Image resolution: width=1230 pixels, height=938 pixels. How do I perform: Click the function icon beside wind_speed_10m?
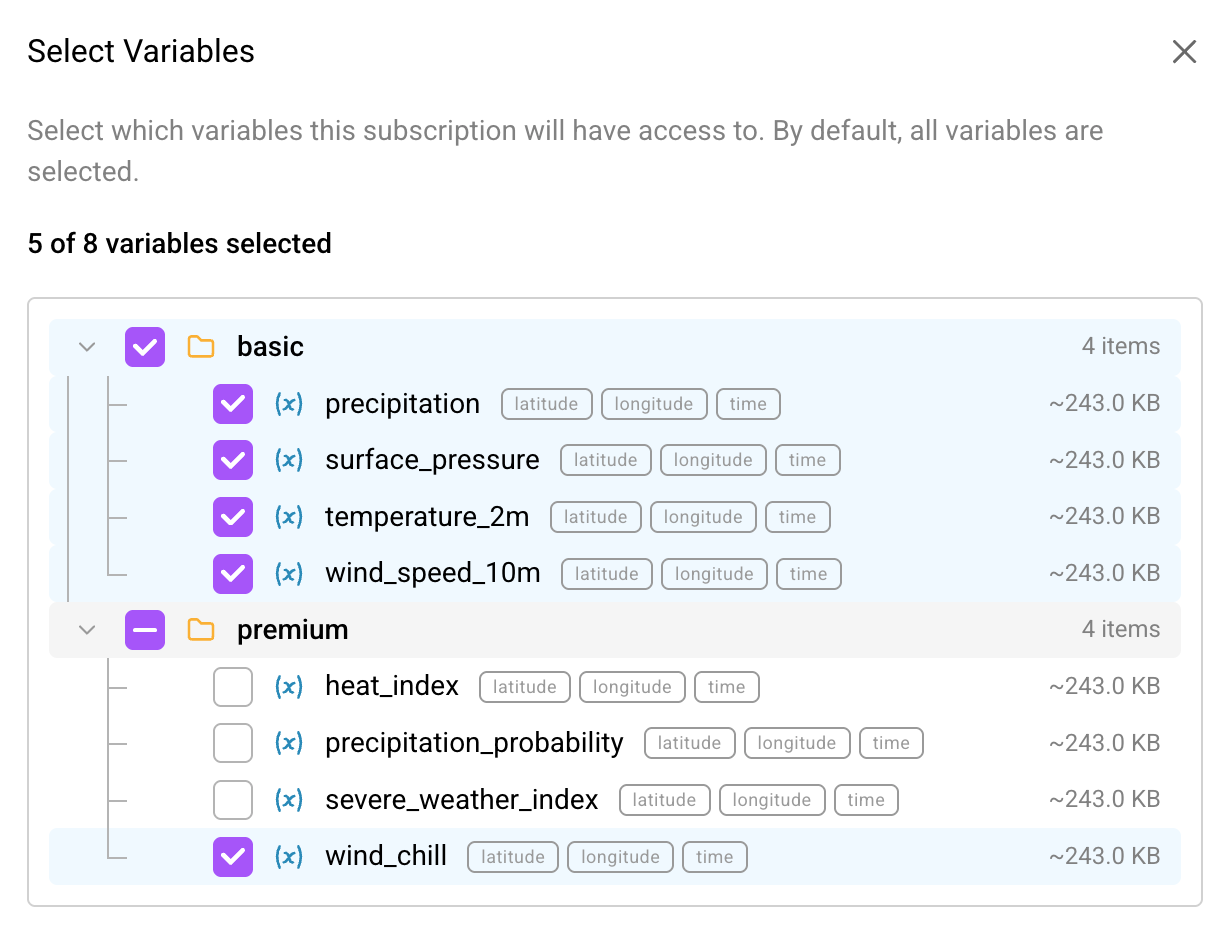(289, 574)
